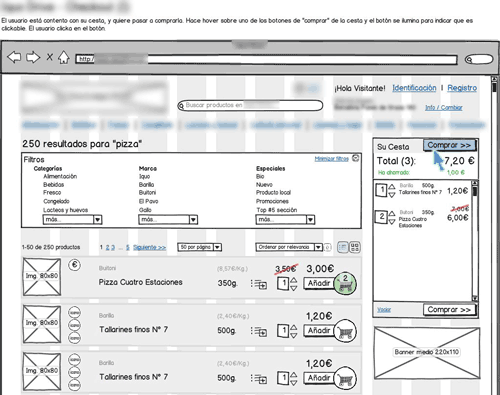Open the 50 por página dropdown
This screenshot has width=500, height=395.
tap(200, 247)
